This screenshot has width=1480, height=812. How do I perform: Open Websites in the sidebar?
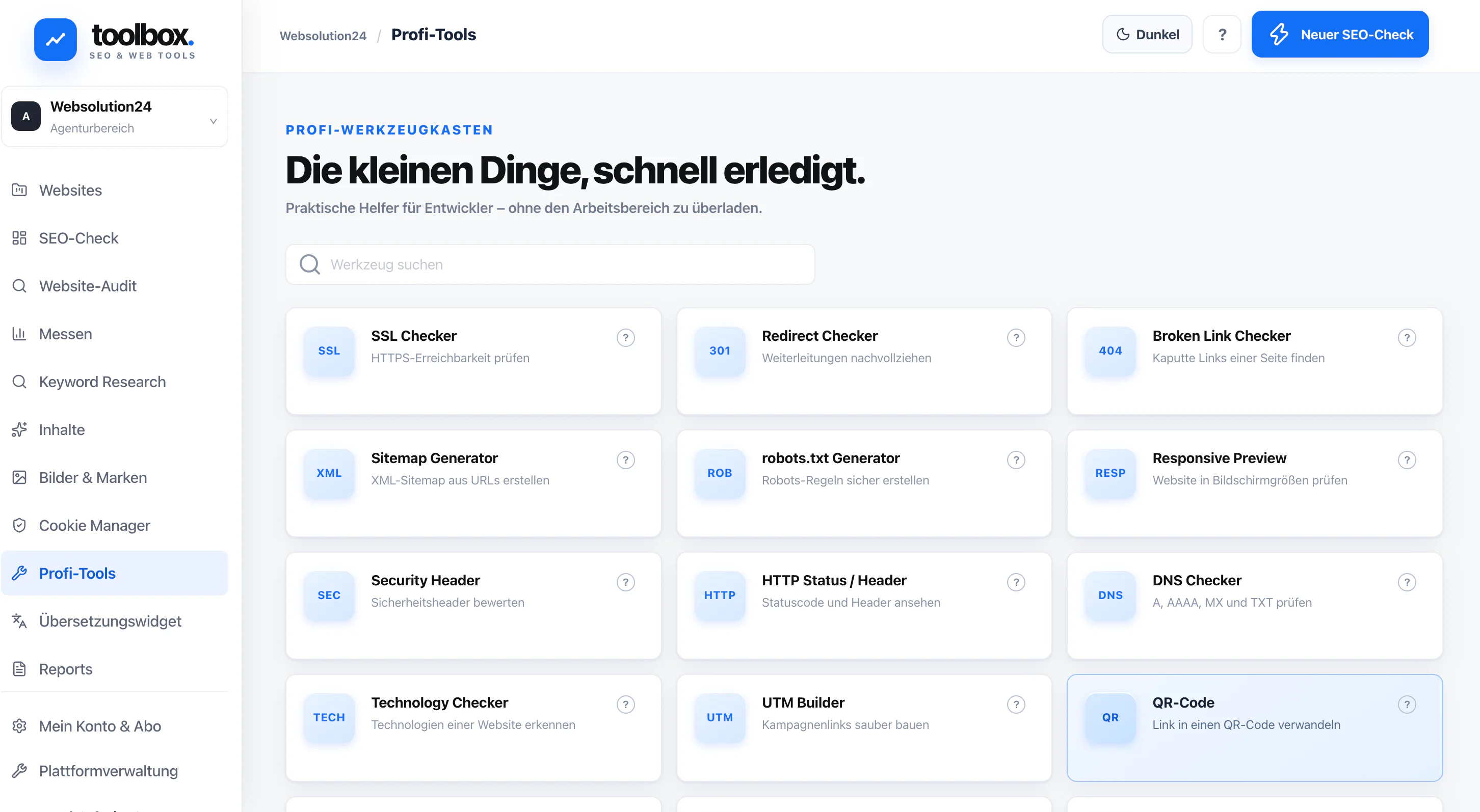(x=115, y=190)
